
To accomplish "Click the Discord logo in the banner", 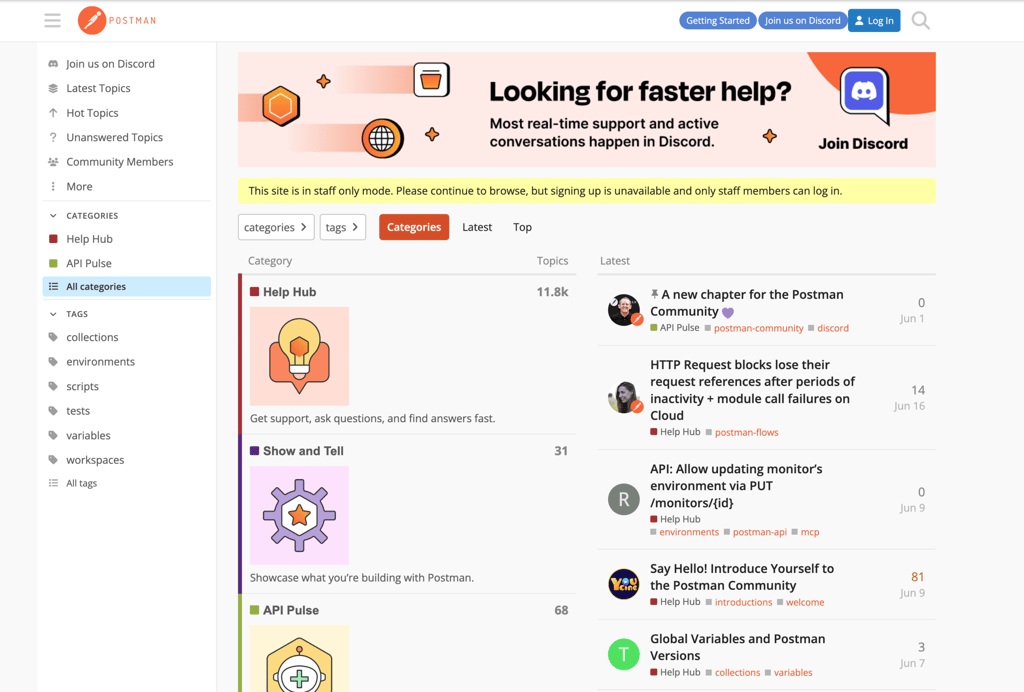I will click(864, 93).
